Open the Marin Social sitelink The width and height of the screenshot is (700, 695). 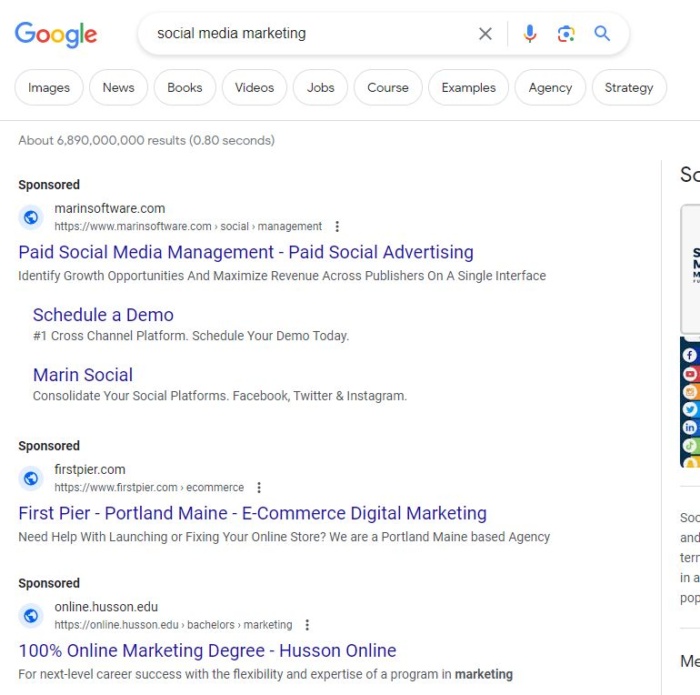(83, 375)
